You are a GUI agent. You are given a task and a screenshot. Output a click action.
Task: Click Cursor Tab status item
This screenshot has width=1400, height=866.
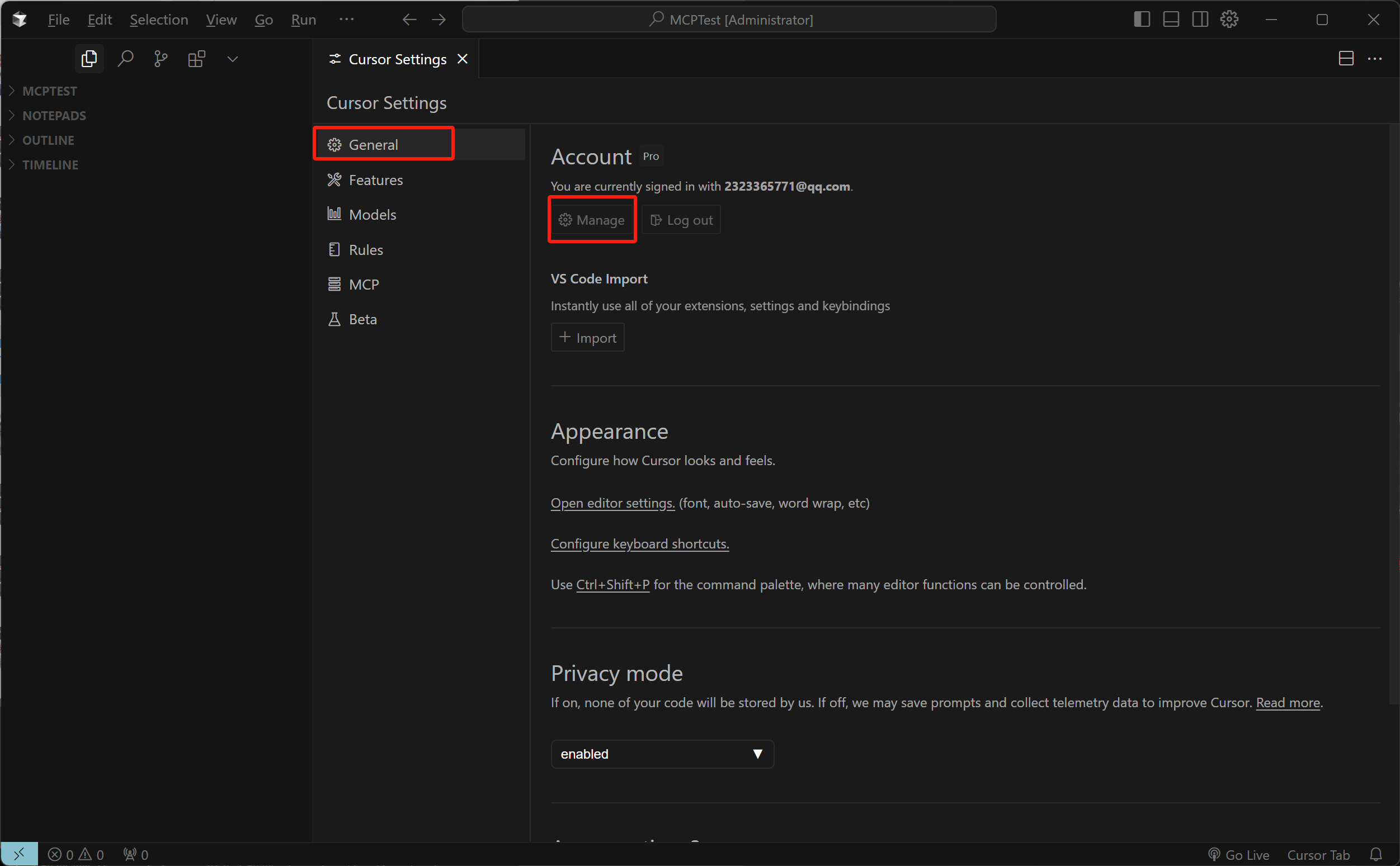tap(1319, 855)
